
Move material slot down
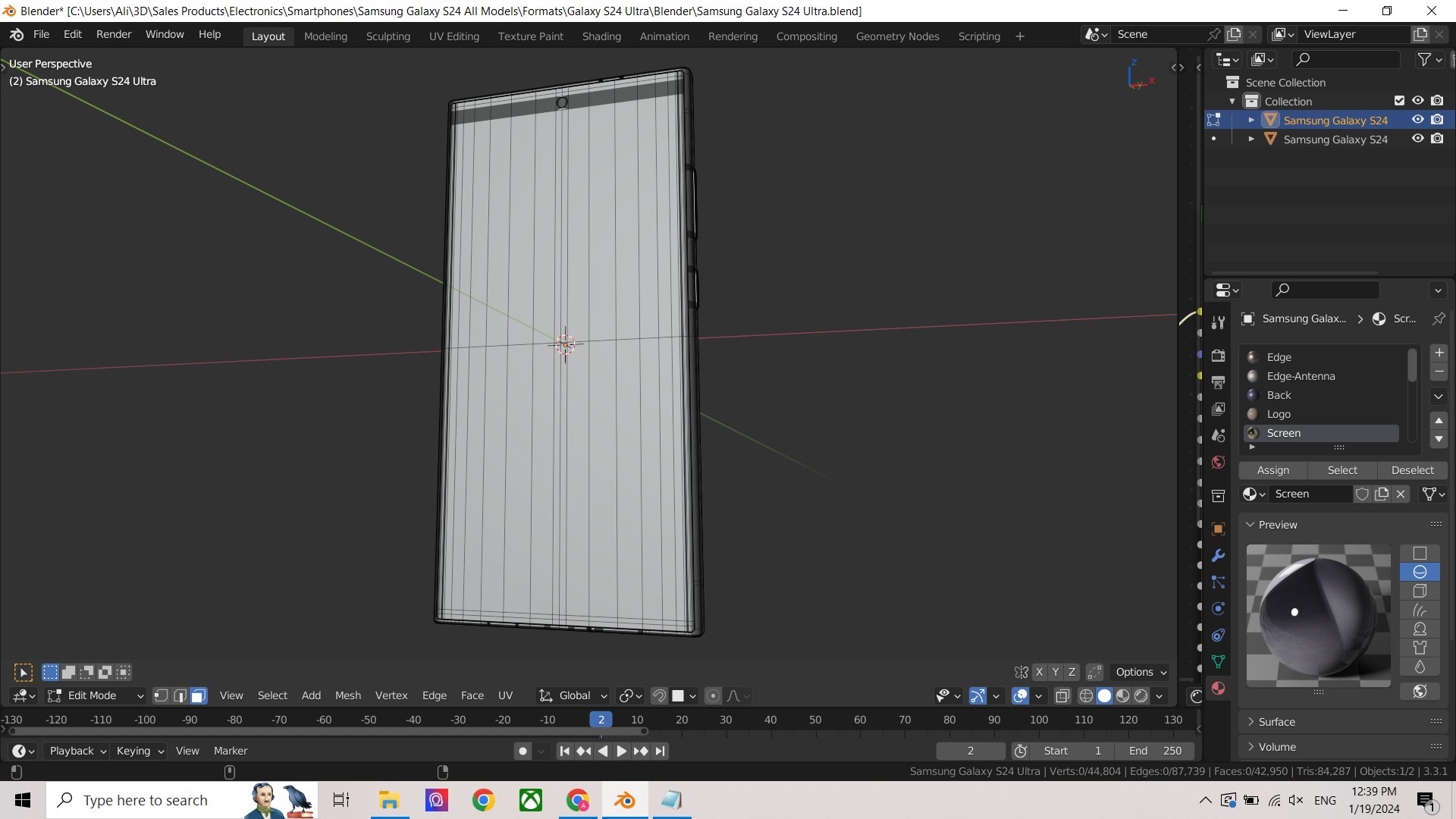coord(1439,438)
